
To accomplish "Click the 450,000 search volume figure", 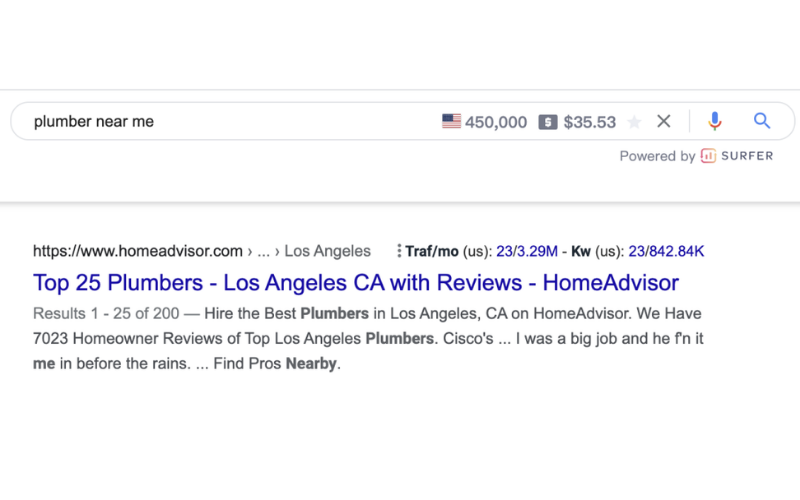I will [496, 122].
